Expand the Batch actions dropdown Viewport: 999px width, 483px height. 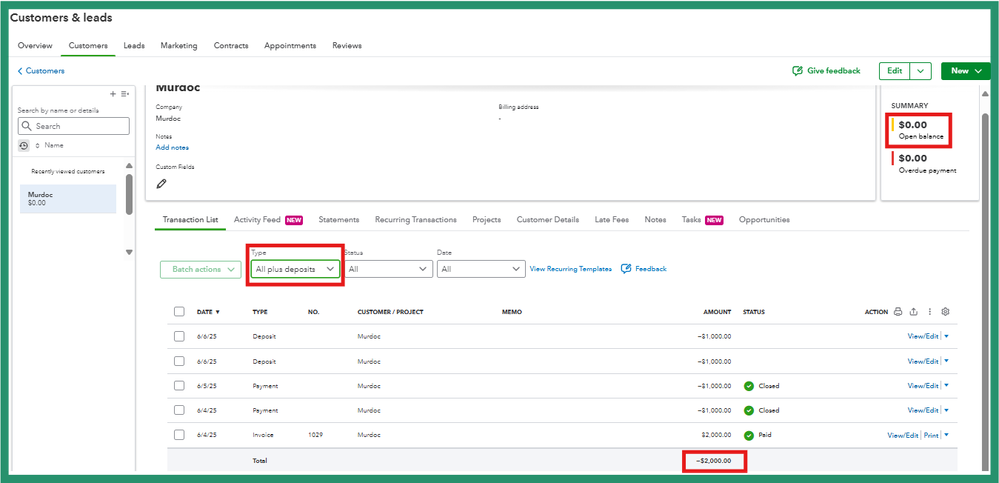point(201,270)
